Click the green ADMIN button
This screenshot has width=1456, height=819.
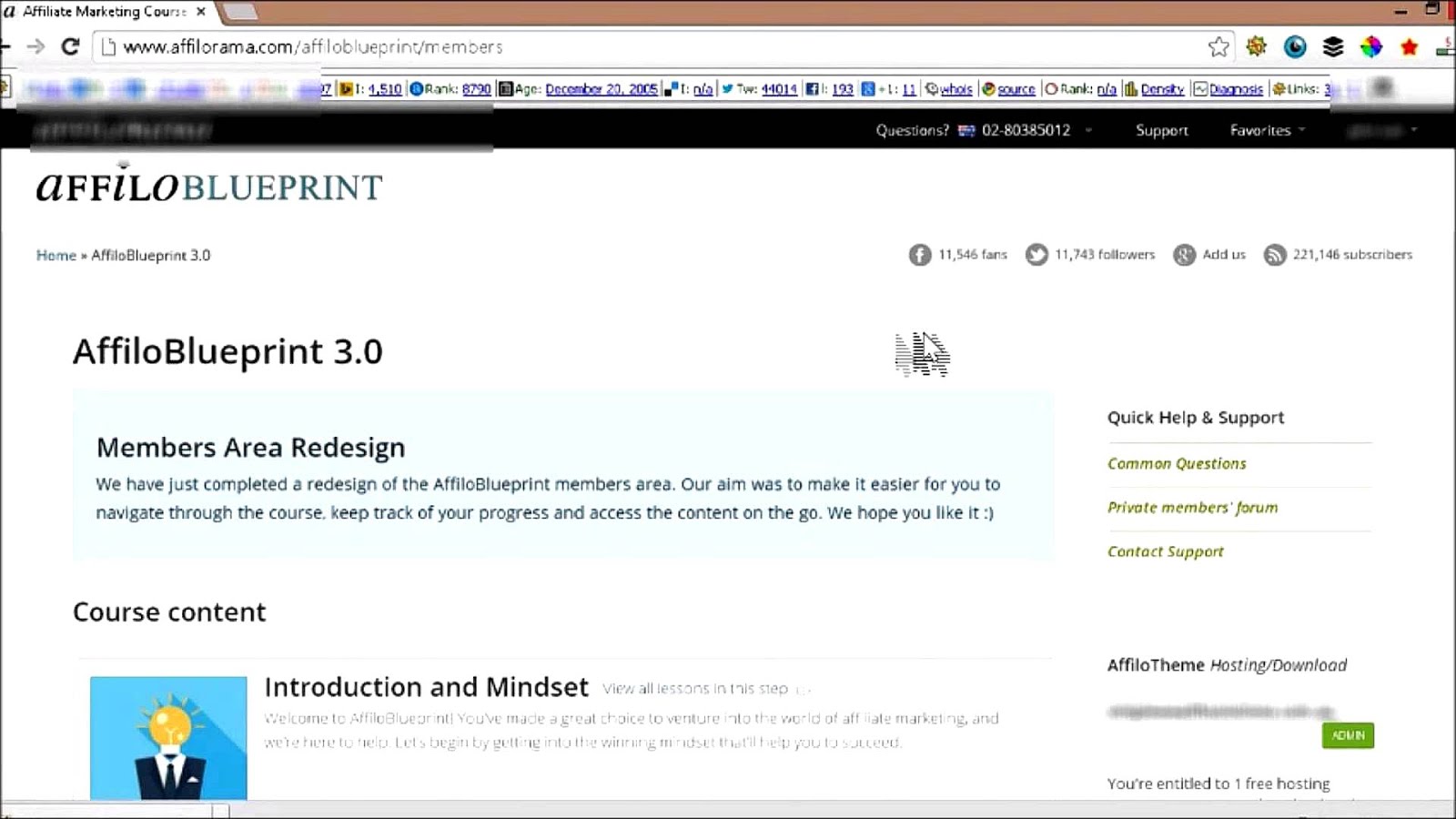[x=1348, y=735]
